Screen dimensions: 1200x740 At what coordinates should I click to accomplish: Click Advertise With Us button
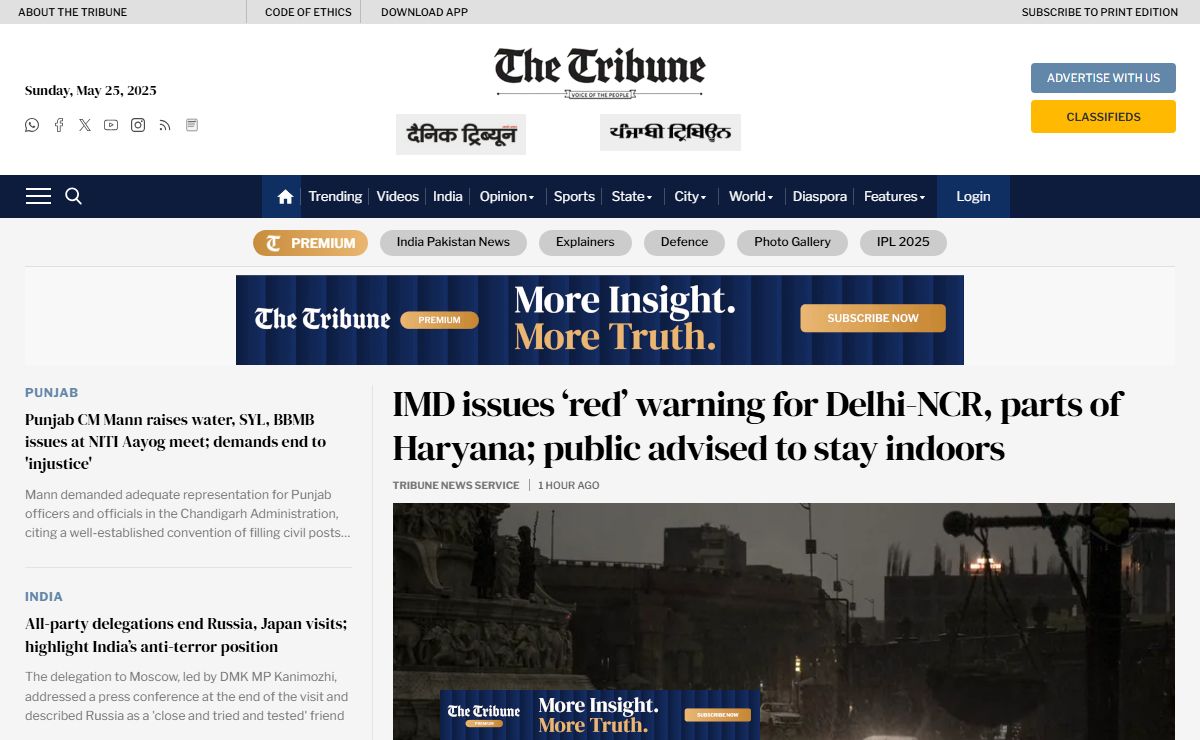coord(1103,78)
